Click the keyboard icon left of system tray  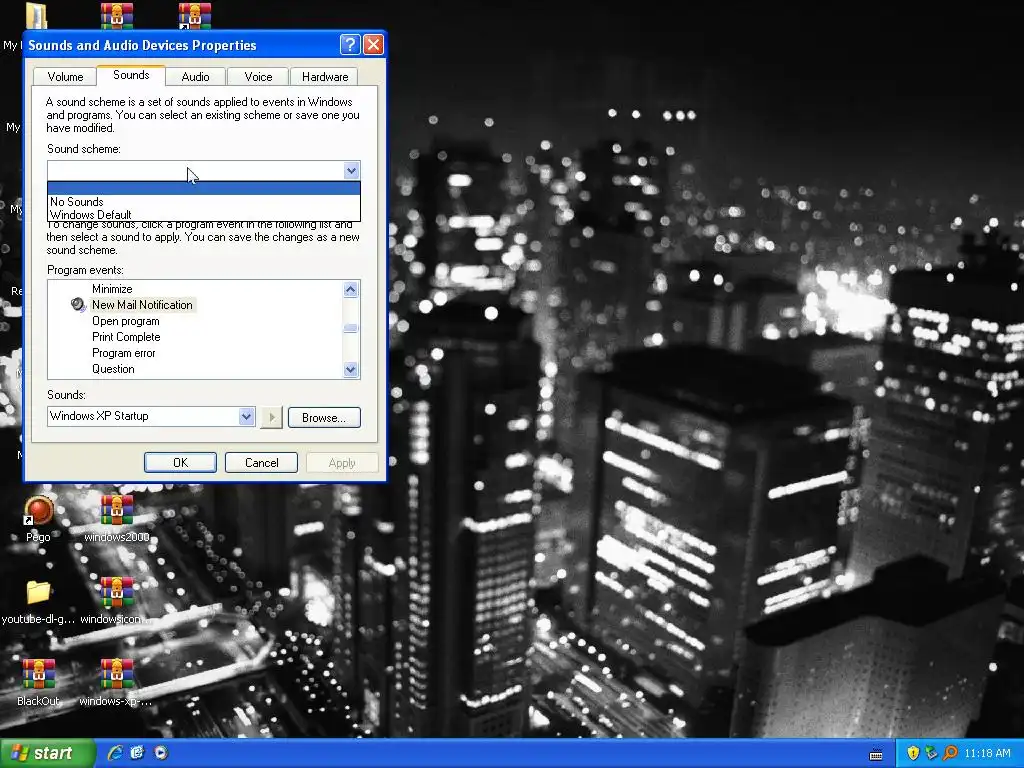[876, 754]
